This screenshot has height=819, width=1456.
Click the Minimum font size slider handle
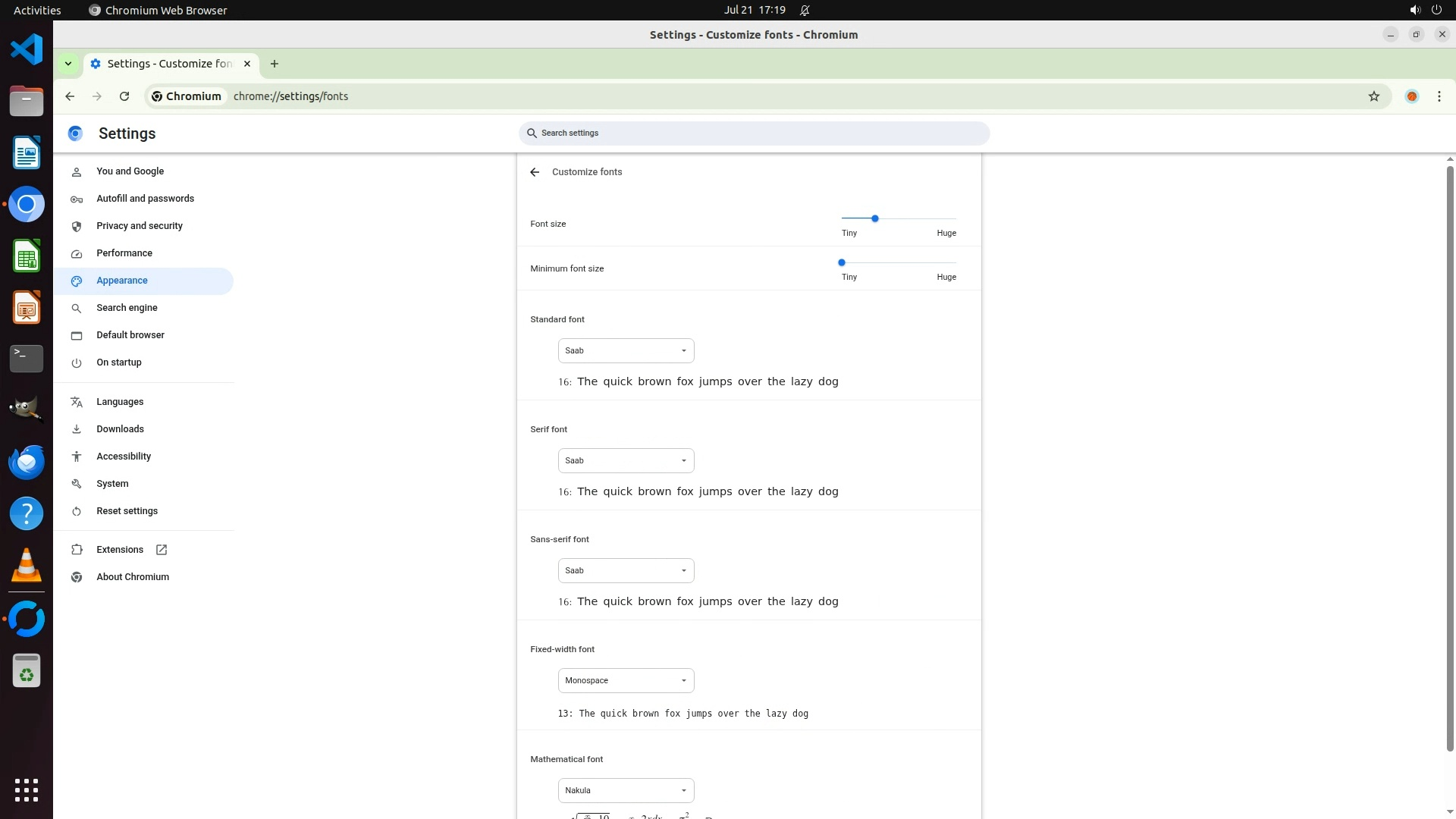841,262
